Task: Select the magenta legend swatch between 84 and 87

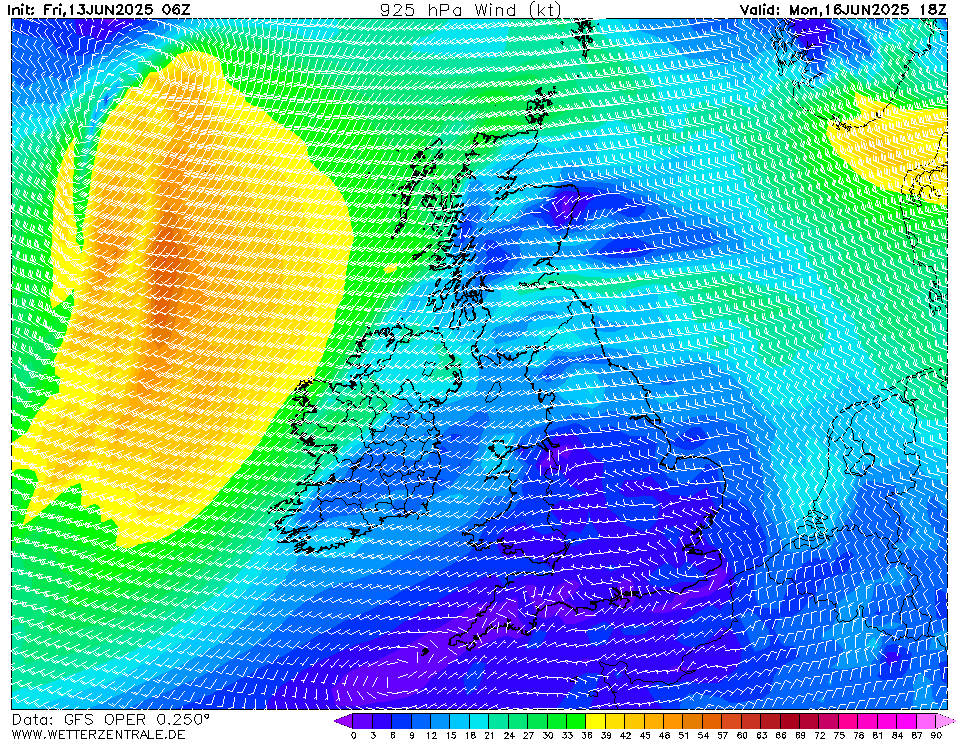Action: click(x=906, y=720)
